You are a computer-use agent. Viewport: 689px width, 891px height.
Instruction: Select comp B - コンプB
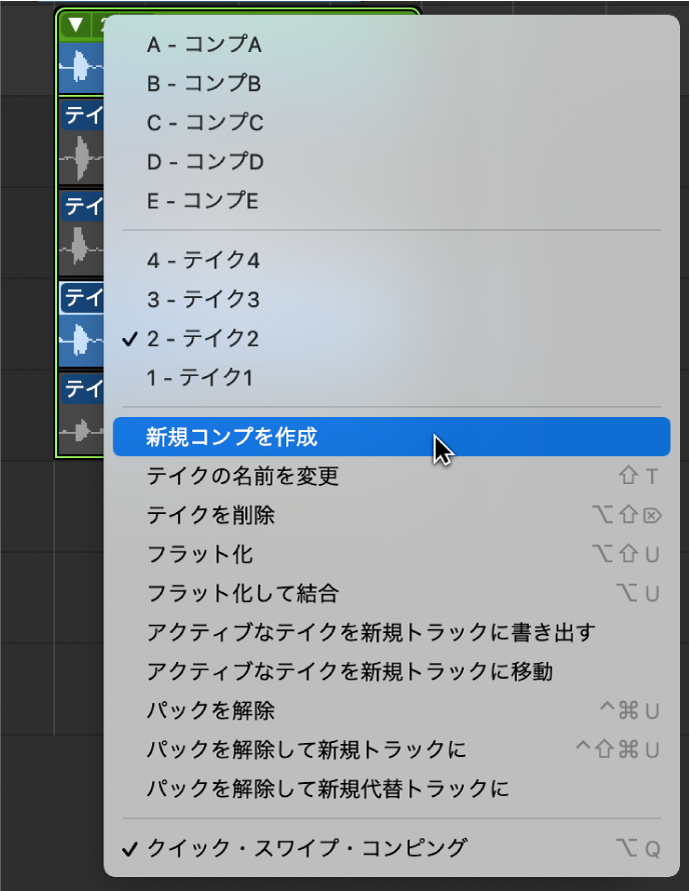[391, 84]
